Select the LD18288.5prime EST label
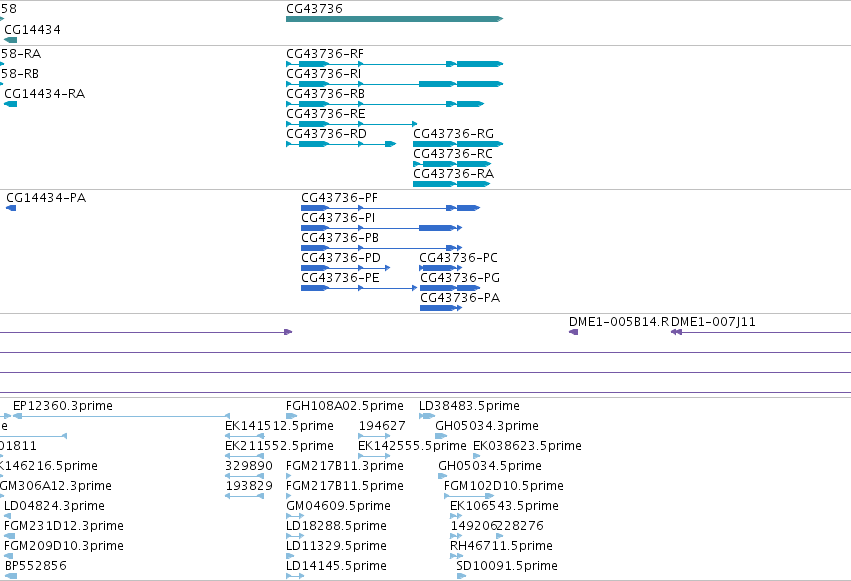 tap(336, 527)
